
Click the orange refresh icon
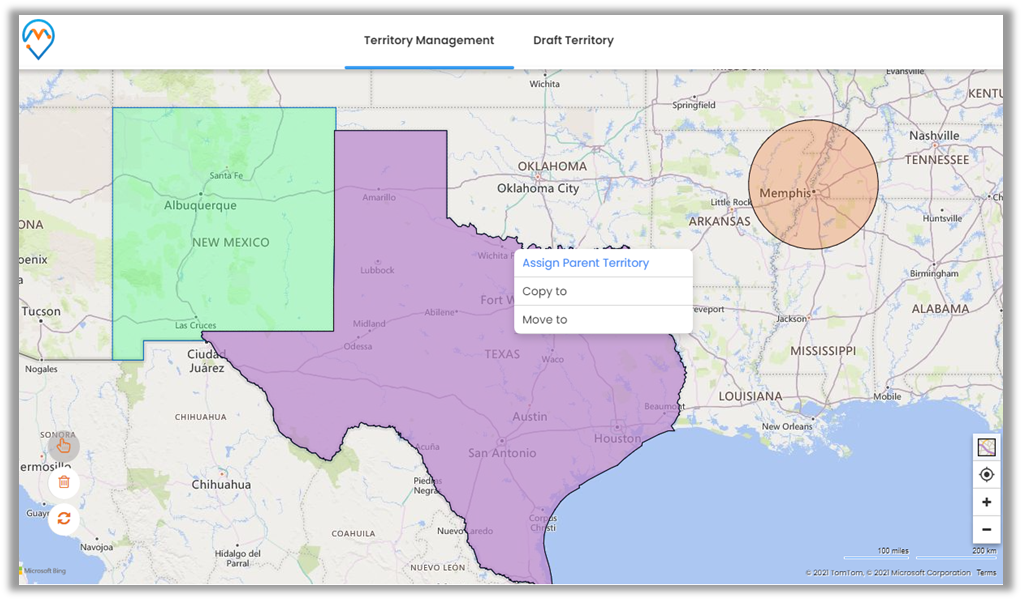tap(64, 518)
